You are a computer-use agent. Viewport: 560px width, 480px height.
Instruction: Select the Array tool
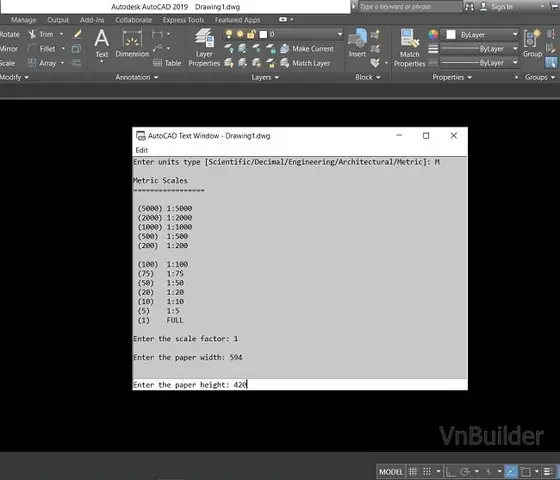(x=42, y=63)
